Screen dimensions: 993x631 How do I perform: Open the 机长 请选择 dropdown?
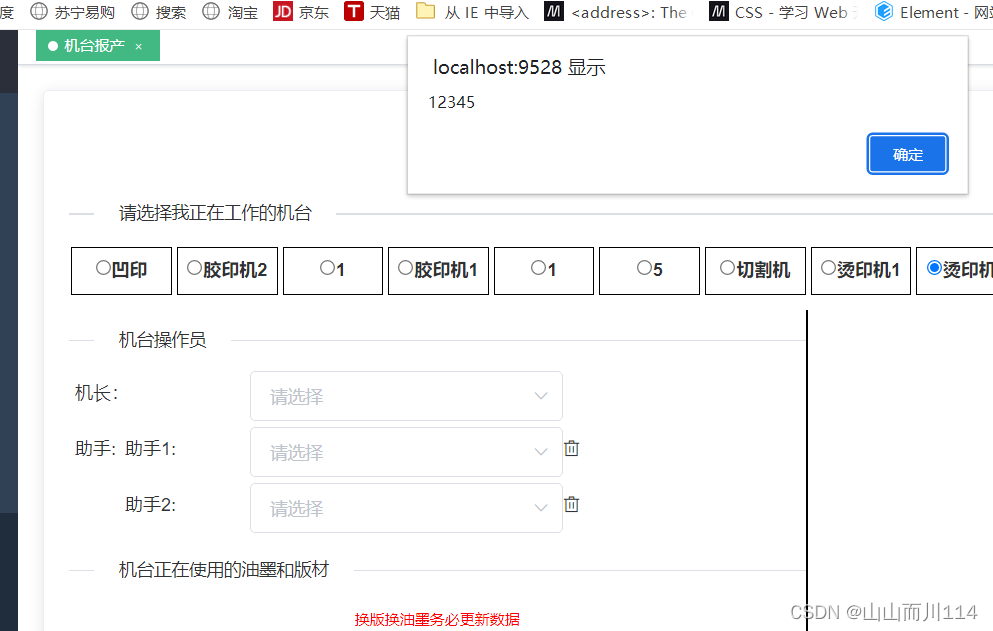(x=405, y=396)
